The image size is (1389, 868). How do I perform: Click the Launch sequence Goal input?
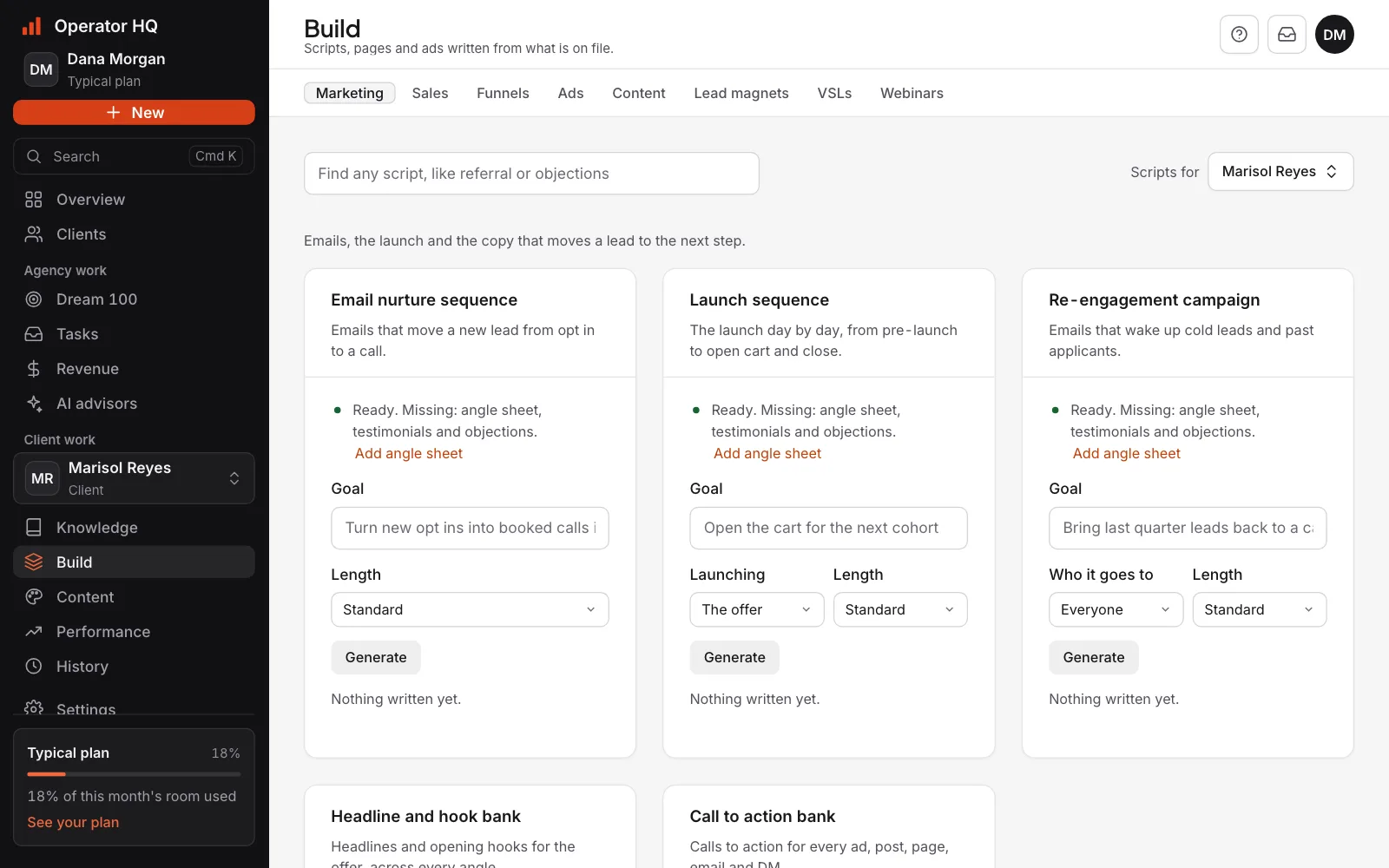828,528
